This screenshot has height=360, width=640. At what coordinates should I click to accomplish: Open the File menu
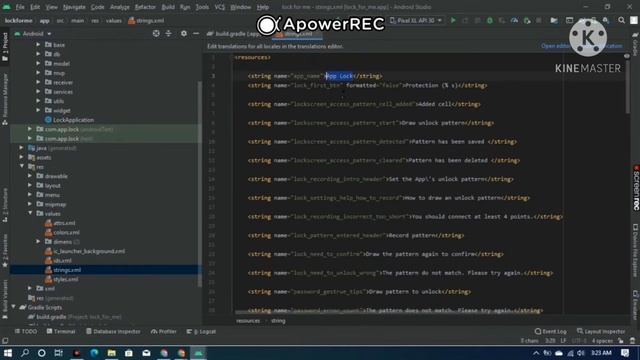point(20,7)
